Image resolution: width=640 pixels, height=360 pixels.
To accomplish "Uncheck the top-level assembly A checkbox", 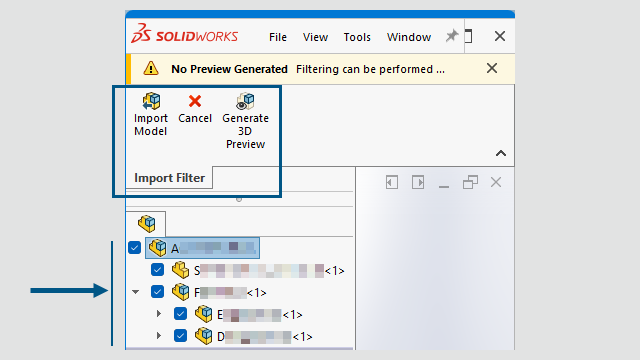I will tap(134, 248).
